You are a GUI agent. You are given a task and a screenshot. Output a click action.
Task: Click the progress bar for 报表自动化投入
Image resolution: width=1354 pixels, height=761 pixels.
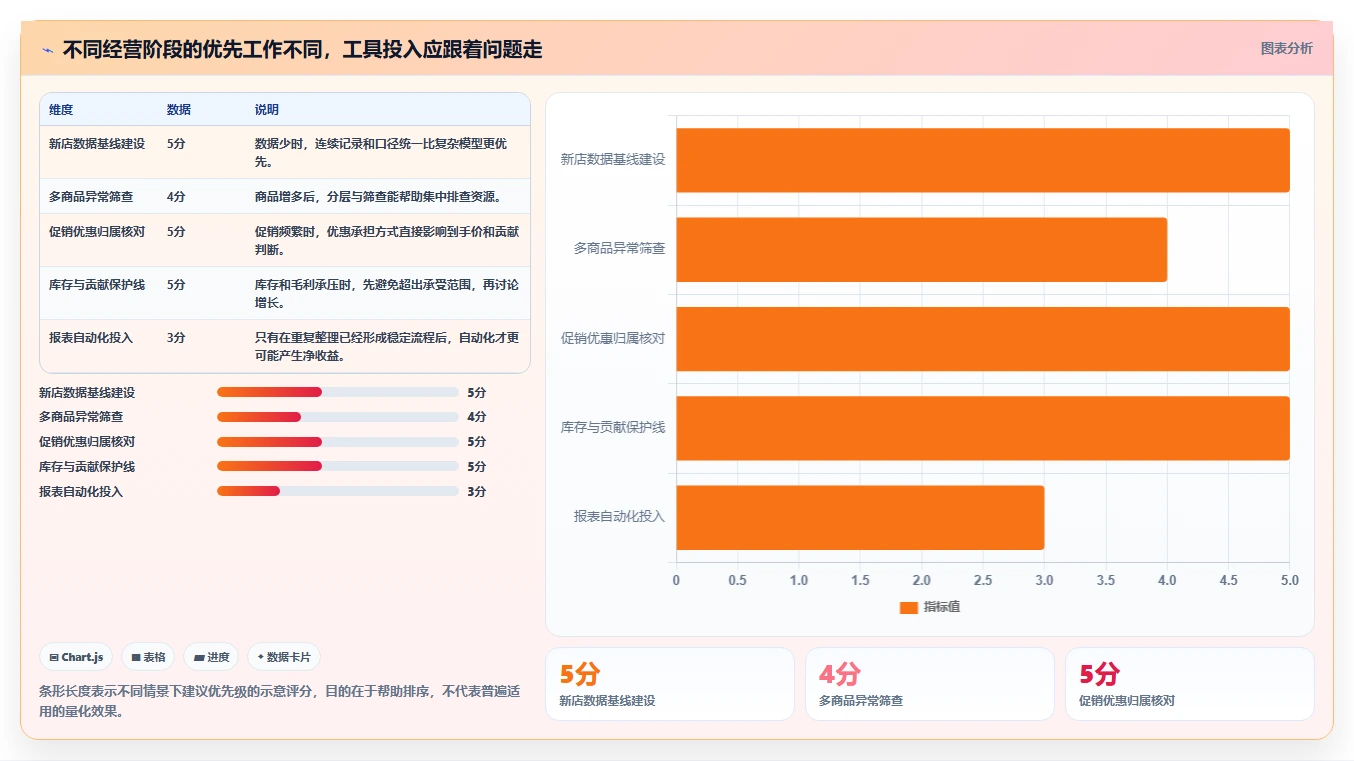(x=338, y=492)
